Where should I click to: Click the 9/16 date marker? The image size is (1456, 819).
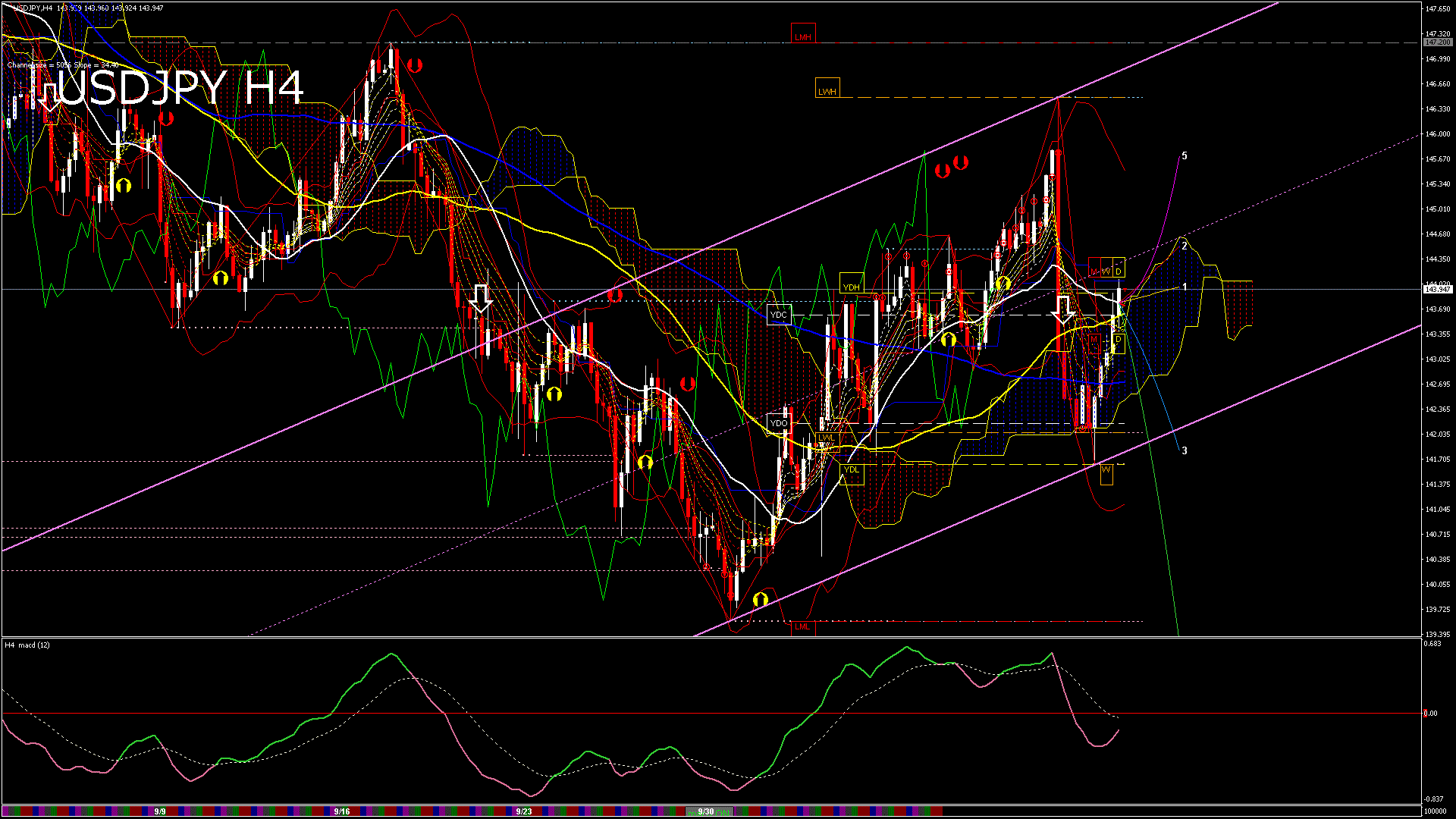tap(342, 811)
